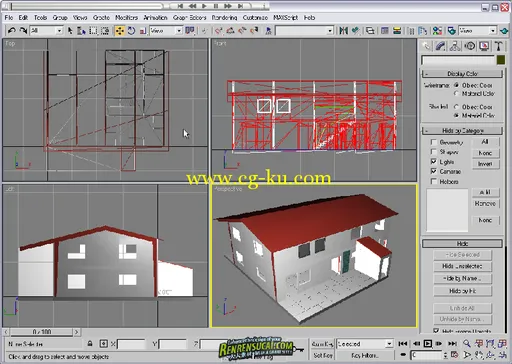Click Zoom Extents All viewport icon
The width and height of the screenshot is (512, 364).
click(502, 344)
